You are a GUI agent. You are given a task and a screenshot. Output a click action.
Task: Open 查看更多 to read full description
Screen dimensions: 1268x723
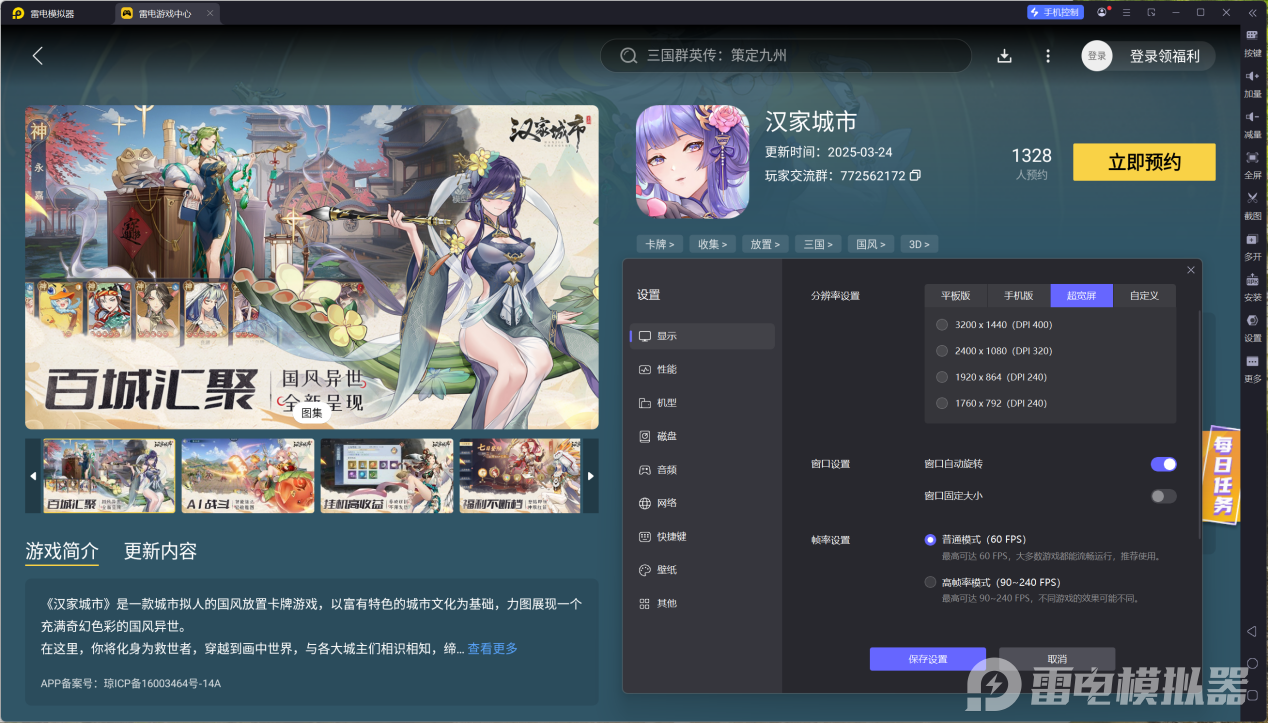[490, 647]
